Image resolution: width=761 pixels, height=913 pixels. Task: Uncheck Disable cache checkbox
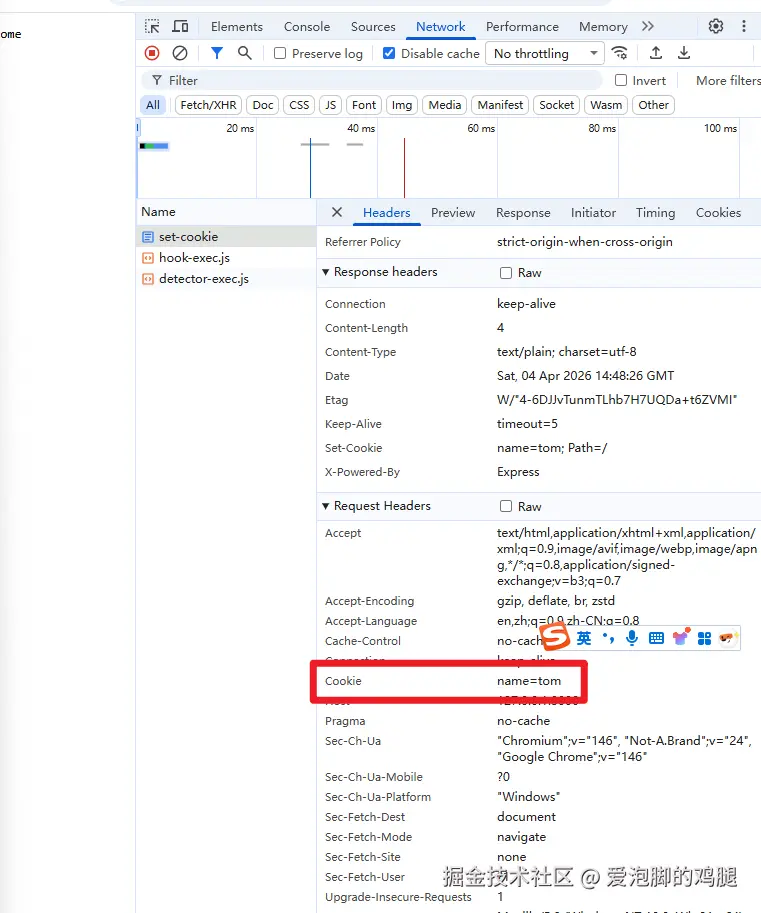click(x=388, y=54)
